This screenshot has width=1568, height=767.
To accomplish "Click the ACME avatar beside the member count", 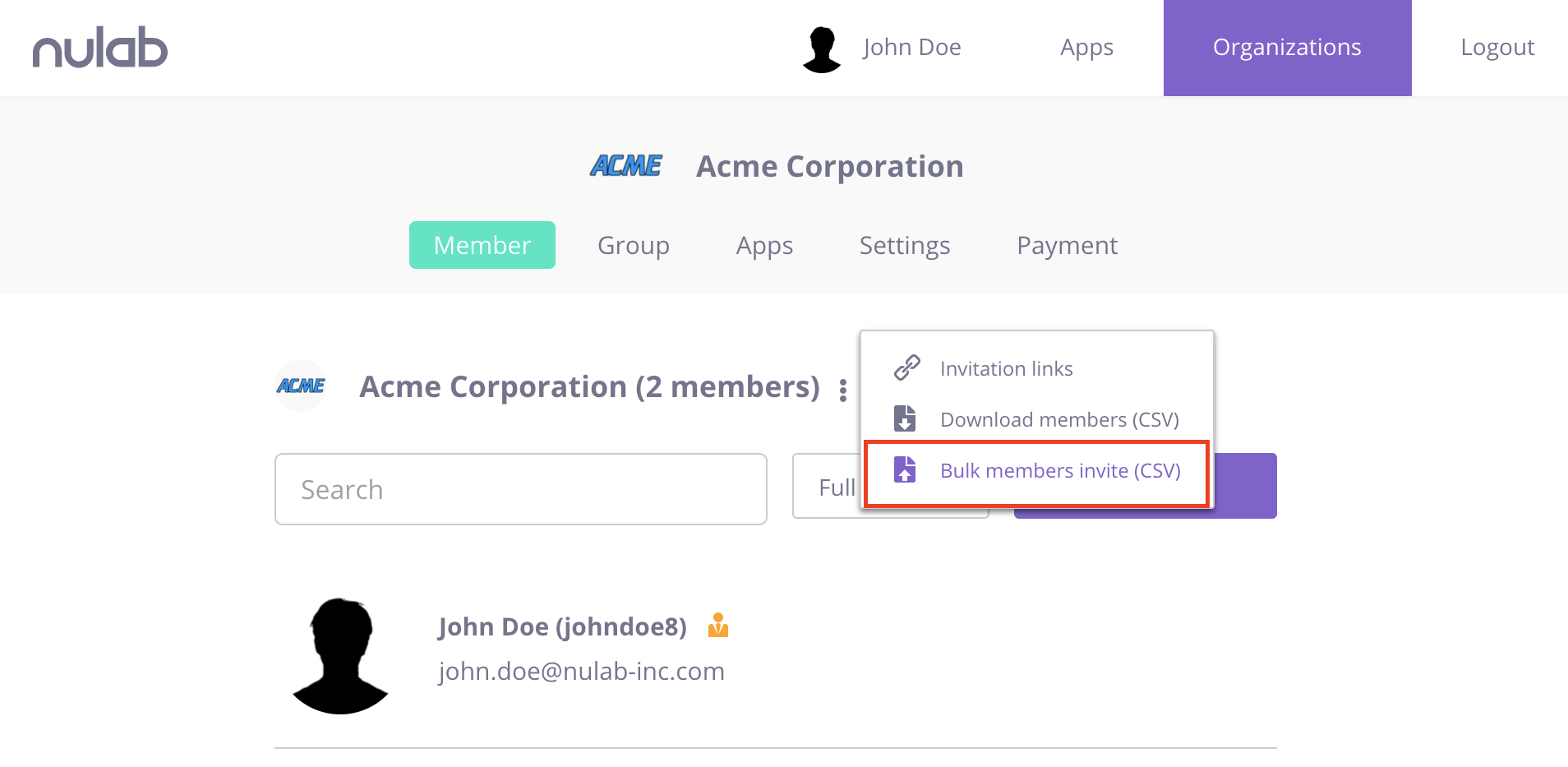I will click(x=301, y=386).
